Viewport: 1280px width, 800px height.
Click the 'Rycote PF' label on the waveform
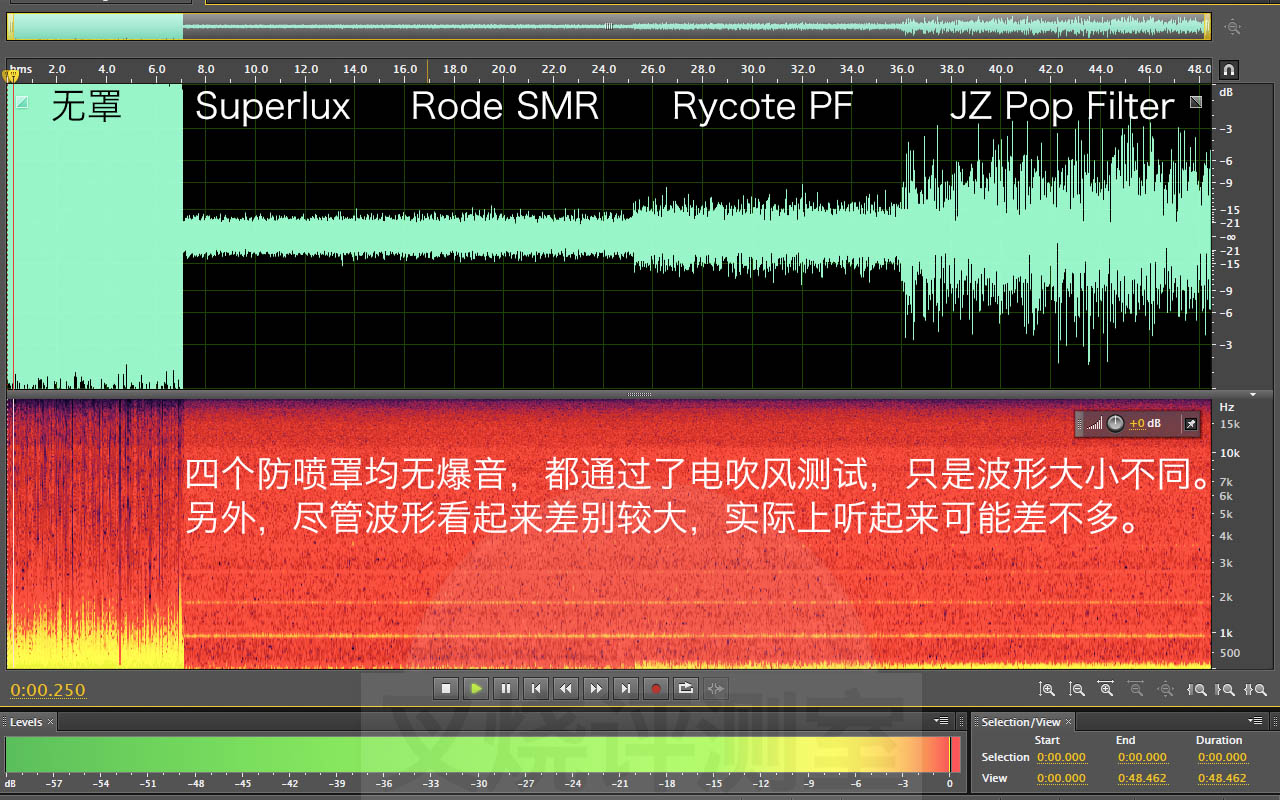pyautogui.click(x=763, y=106)
